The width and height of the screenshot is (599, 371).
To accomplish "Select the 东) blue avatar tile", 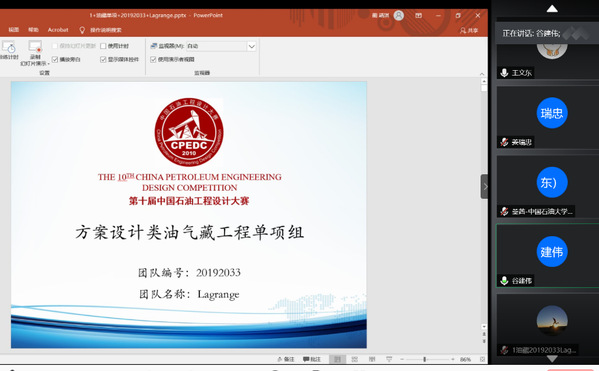I will pos(552,182).
